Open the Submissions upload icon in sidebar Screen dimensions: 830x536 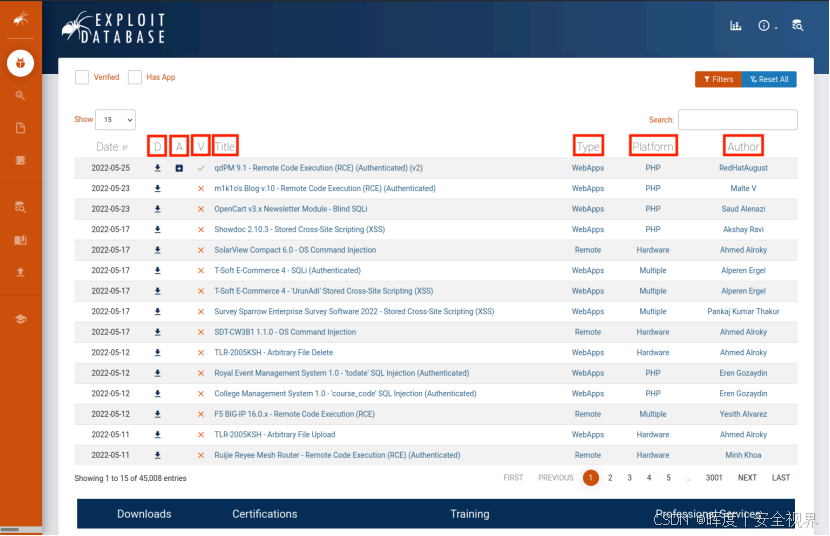click(20, 272)
